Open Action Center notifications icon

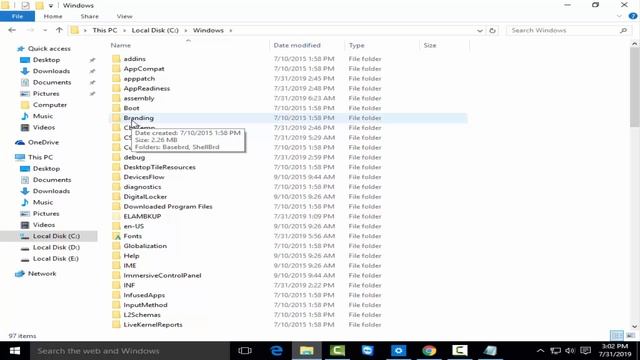click(586, 351)
